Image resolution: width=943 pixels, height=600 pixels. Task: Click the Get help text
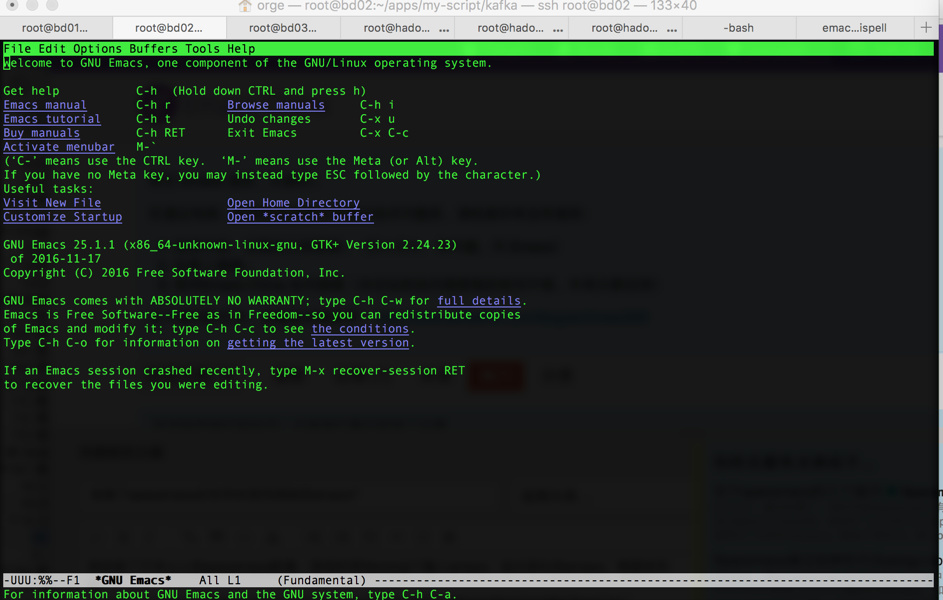pos(31,91)
